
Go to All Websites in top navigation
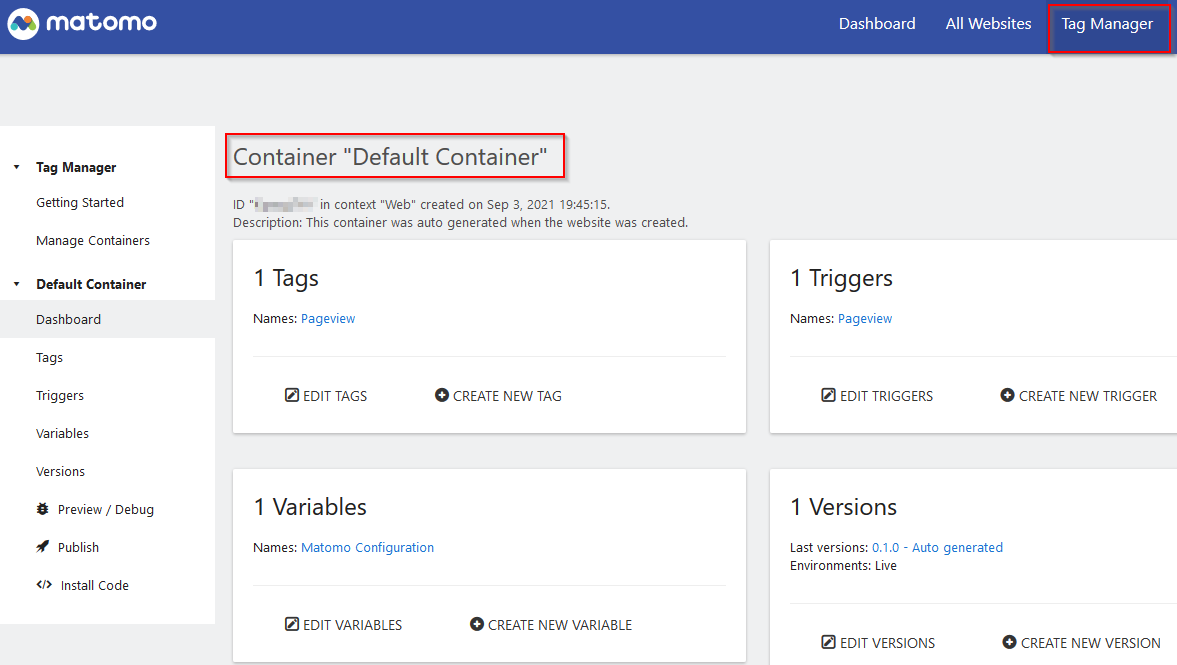pos(988,24)
